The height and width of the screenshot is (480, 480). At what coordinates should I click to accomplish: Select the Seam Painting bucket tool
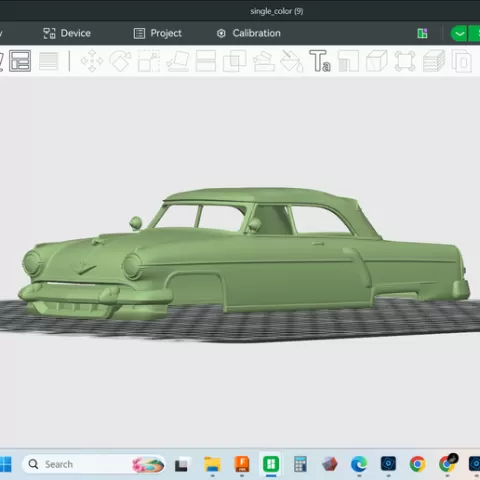point(292,61)
